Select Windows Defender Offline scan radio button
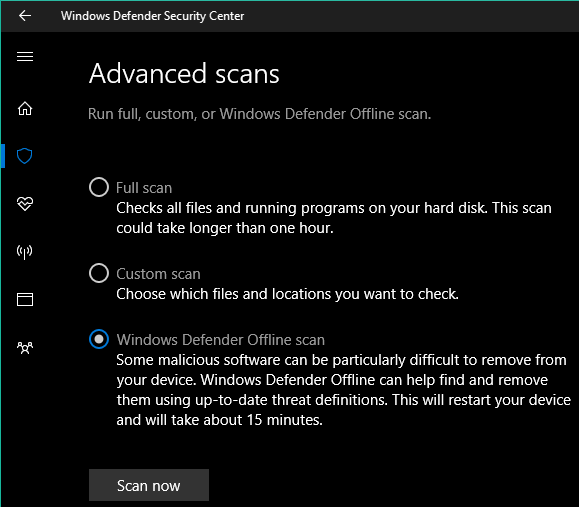The height and width of the screenshot is (507, 579). pos(99,339)
